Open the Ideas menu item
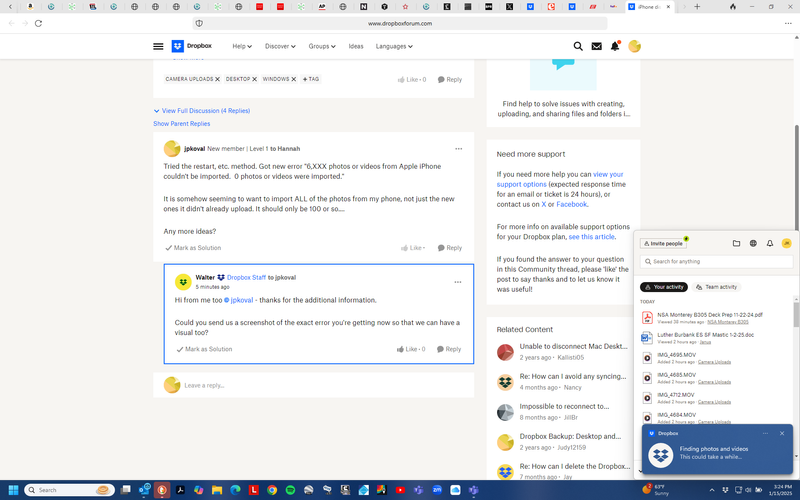This screenshot has height=500, width=800. pos(356,46)
